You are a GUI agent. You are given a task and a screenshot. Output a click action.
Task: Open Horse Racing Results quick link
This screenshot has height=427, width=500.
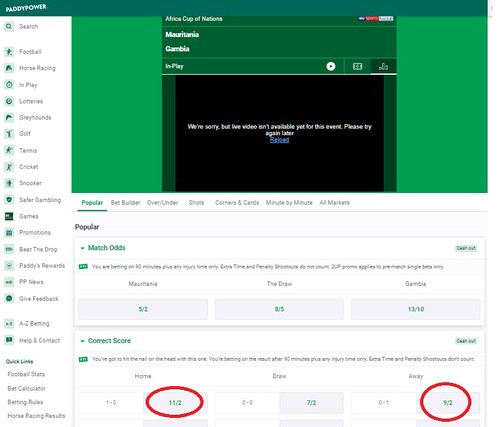[36, 416]
